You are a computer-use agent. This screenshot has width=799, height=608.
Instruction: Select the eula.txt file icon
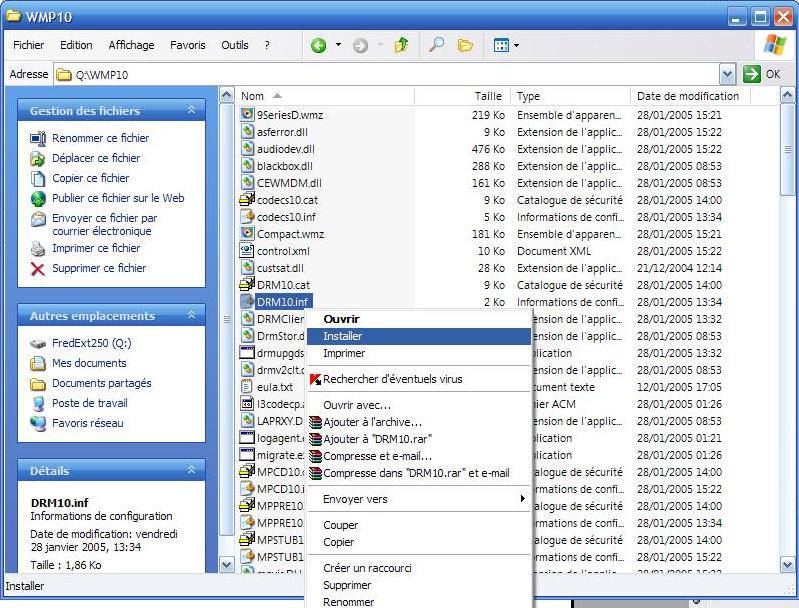click(247, 386)
